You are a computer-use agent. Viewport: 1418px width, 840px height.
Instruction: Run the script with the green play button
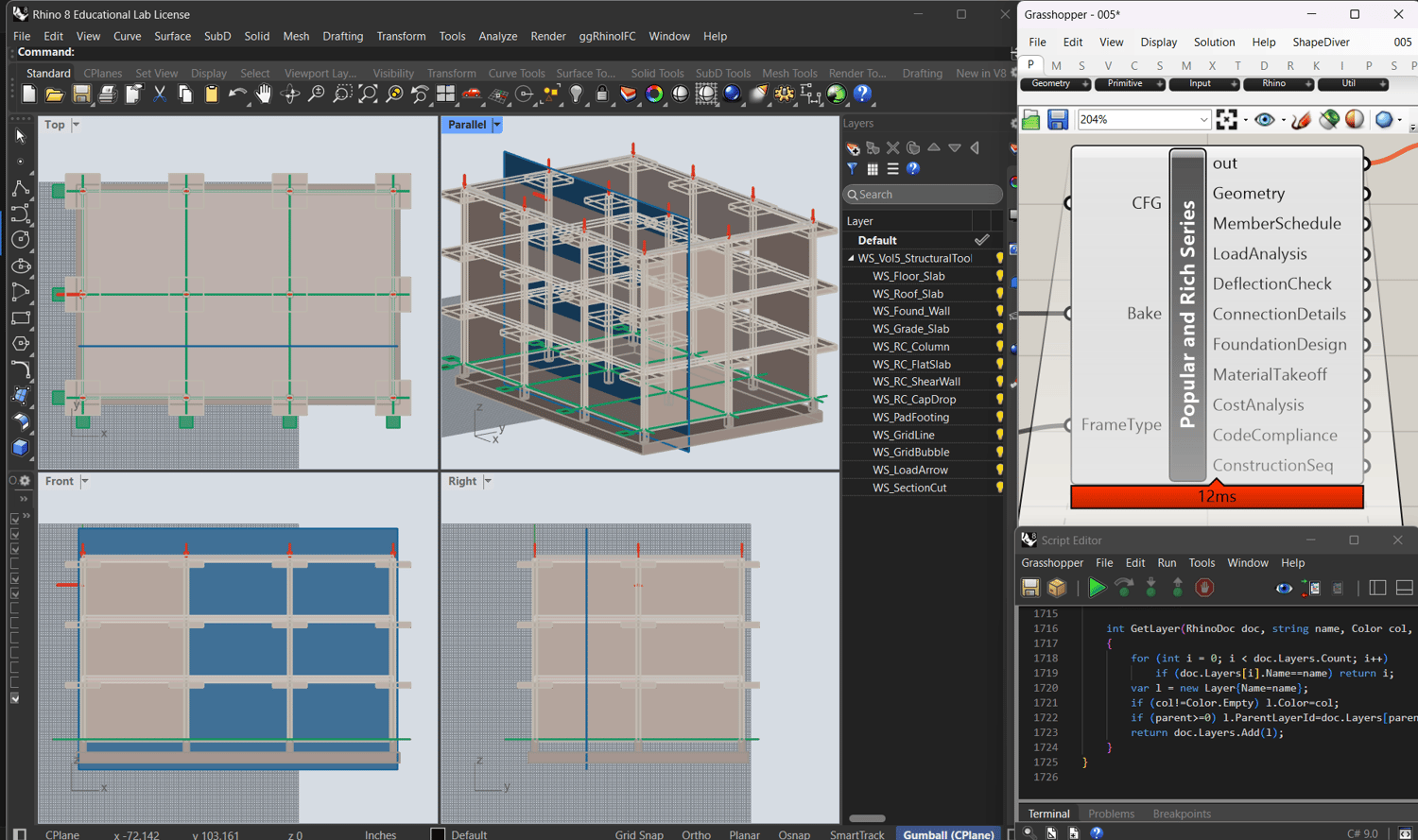click(1097, 588)
